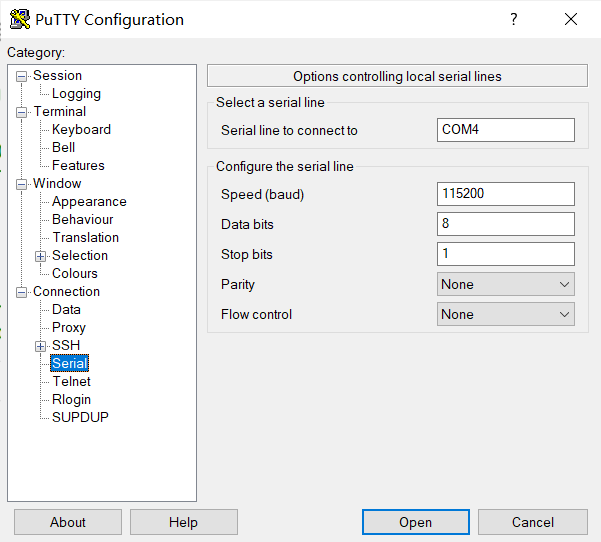This screenshot has height=542, width=601.
Task: Expand the Selection tree node
Action: click(41, 256)
